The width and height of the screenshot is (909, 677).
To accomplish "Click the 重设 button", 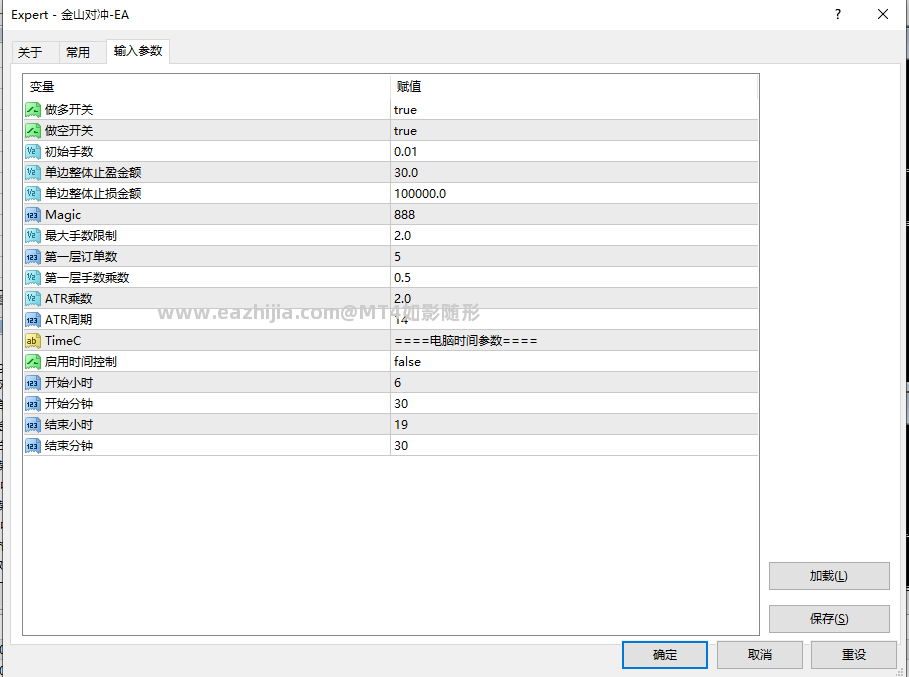I will tap(853, 655).
